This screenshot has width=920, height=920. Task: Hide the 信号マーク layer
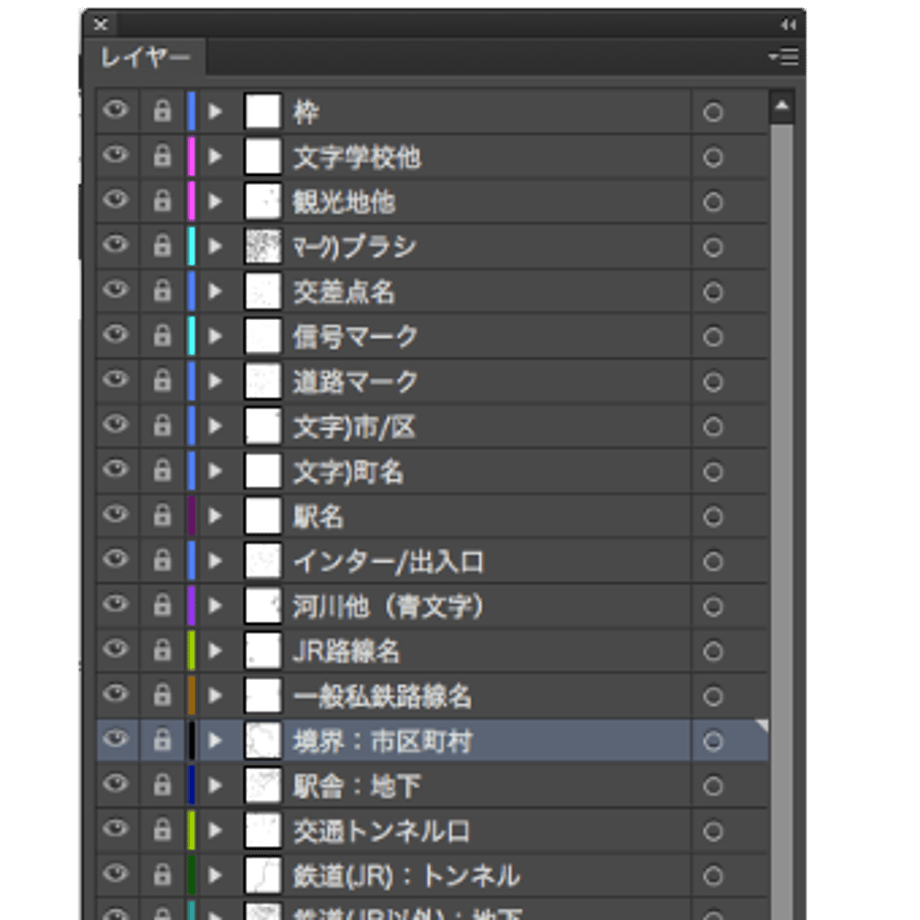pyautogui.click(x=116, y=334)
